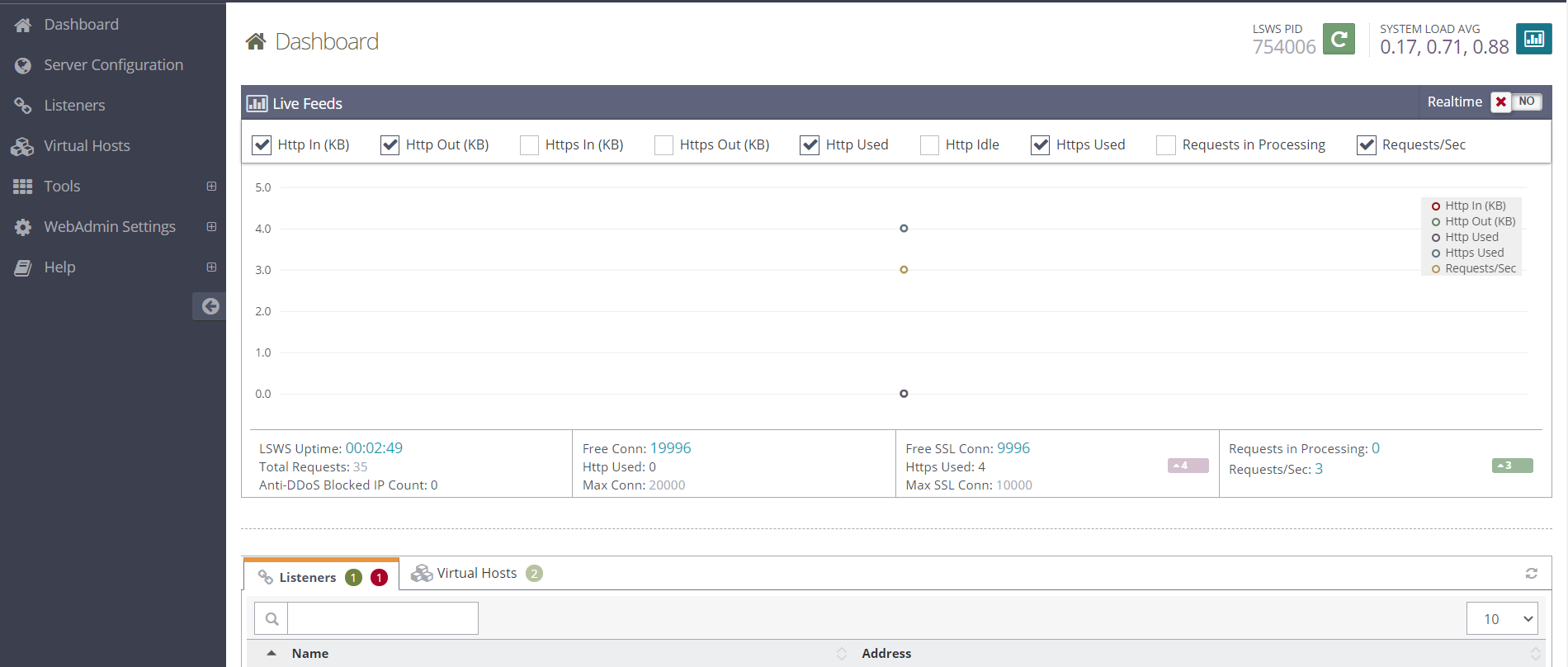Click Http In (KB) legend entry
Viewport: 1568px width, 667px height.
tap(1469, 206)
